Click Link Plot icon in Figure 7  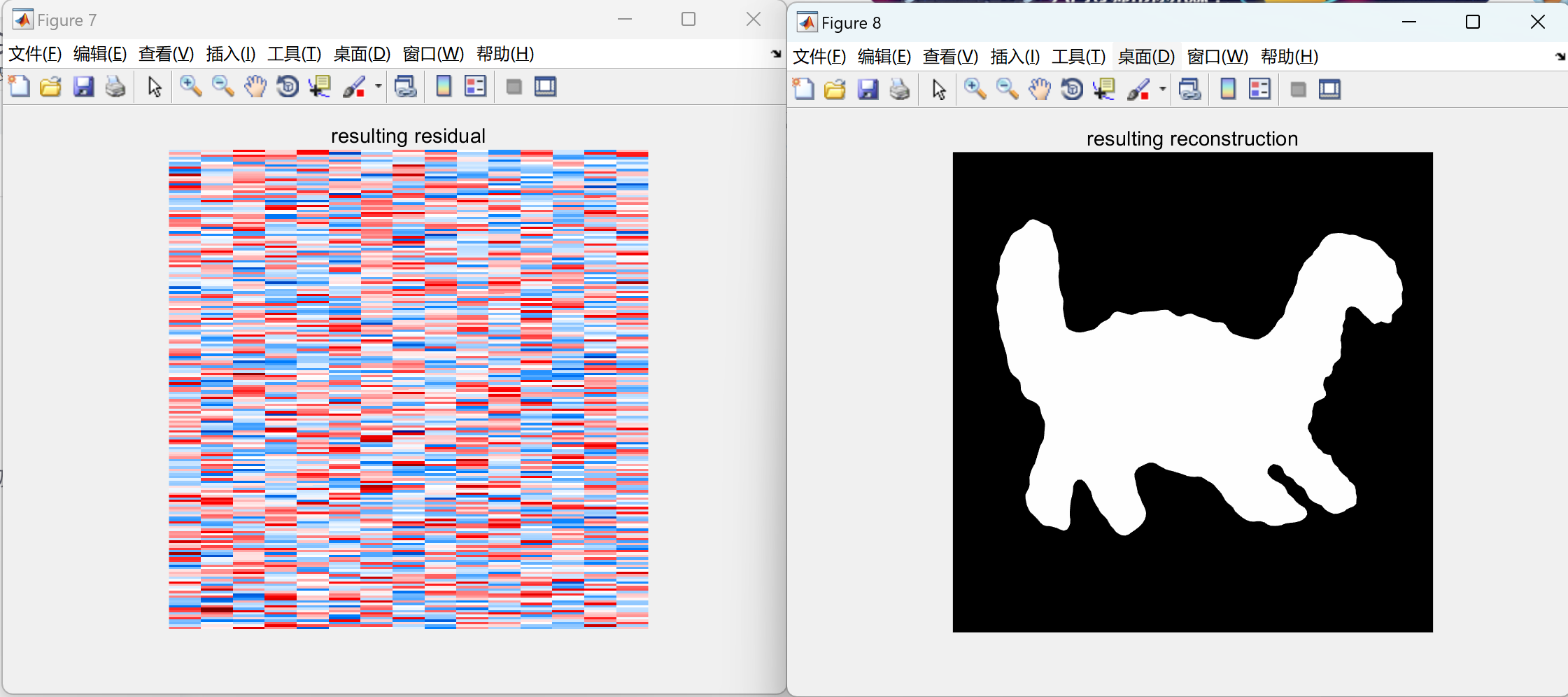(406, 87)
